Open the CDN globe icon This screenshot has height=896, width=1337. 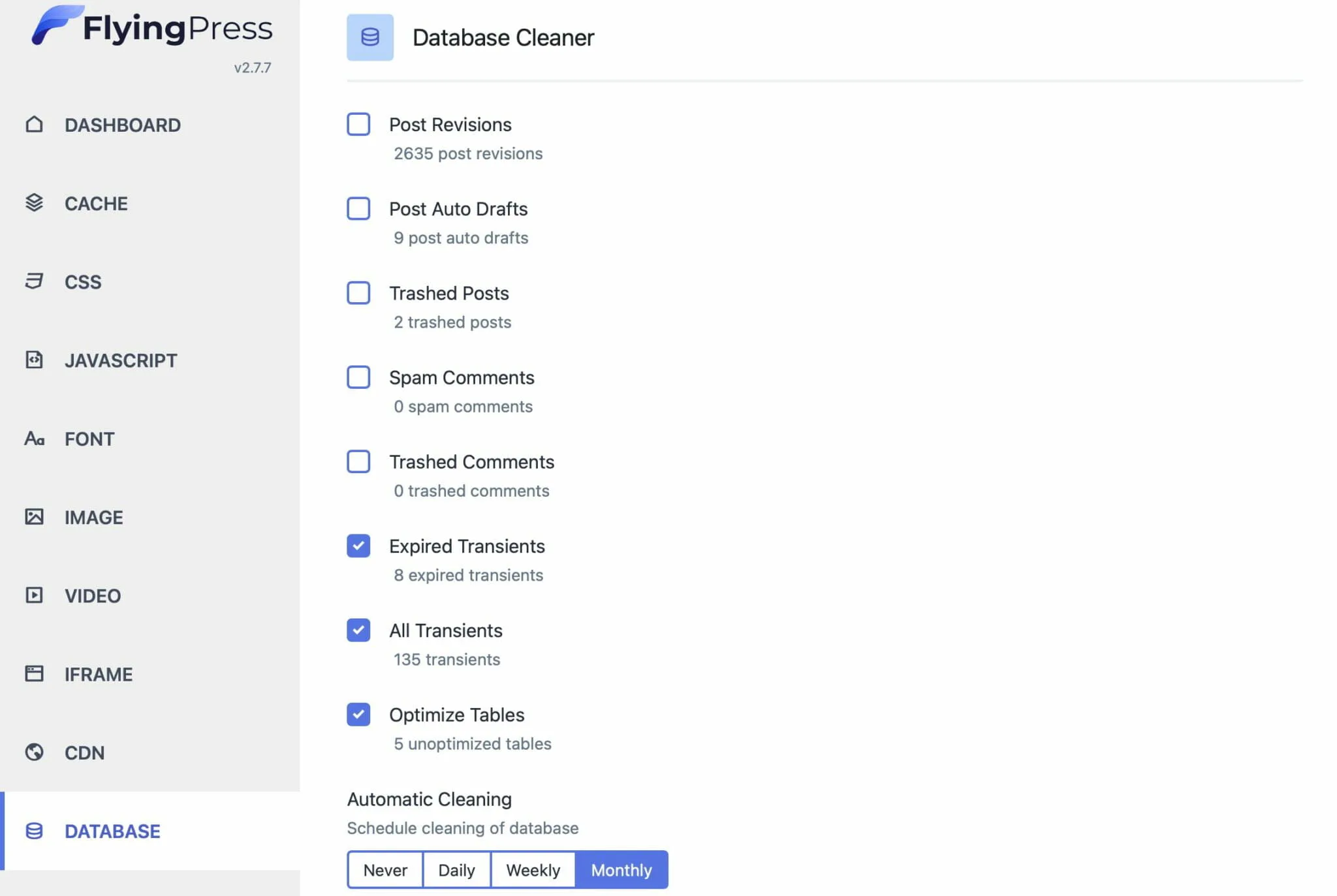click(34, 752)
